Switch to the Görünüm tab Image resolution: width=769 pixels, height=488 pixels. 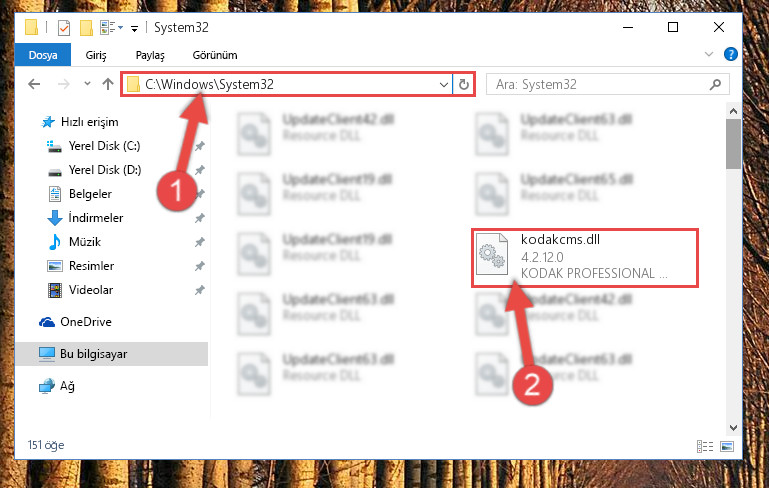point(215,55)
